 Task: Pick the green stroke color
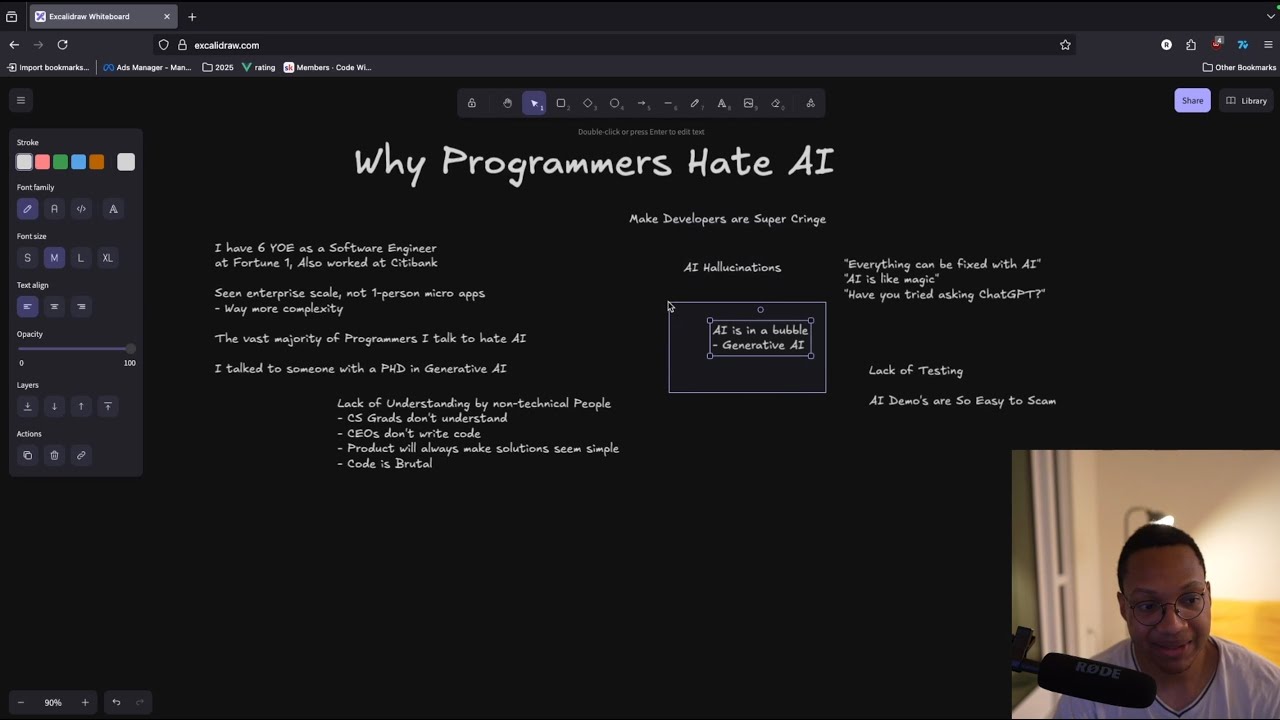pos(60,162)
